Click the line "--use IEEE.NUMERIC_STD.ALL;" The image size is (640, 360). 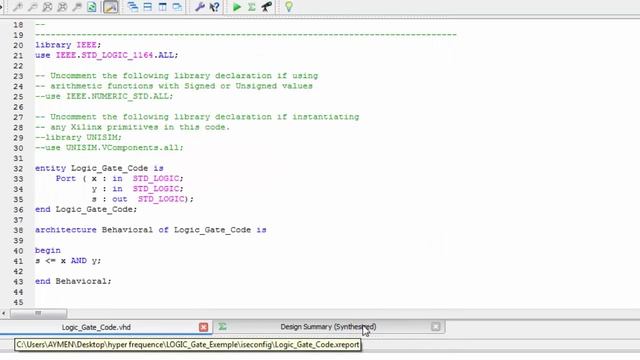tap(104, 96)
